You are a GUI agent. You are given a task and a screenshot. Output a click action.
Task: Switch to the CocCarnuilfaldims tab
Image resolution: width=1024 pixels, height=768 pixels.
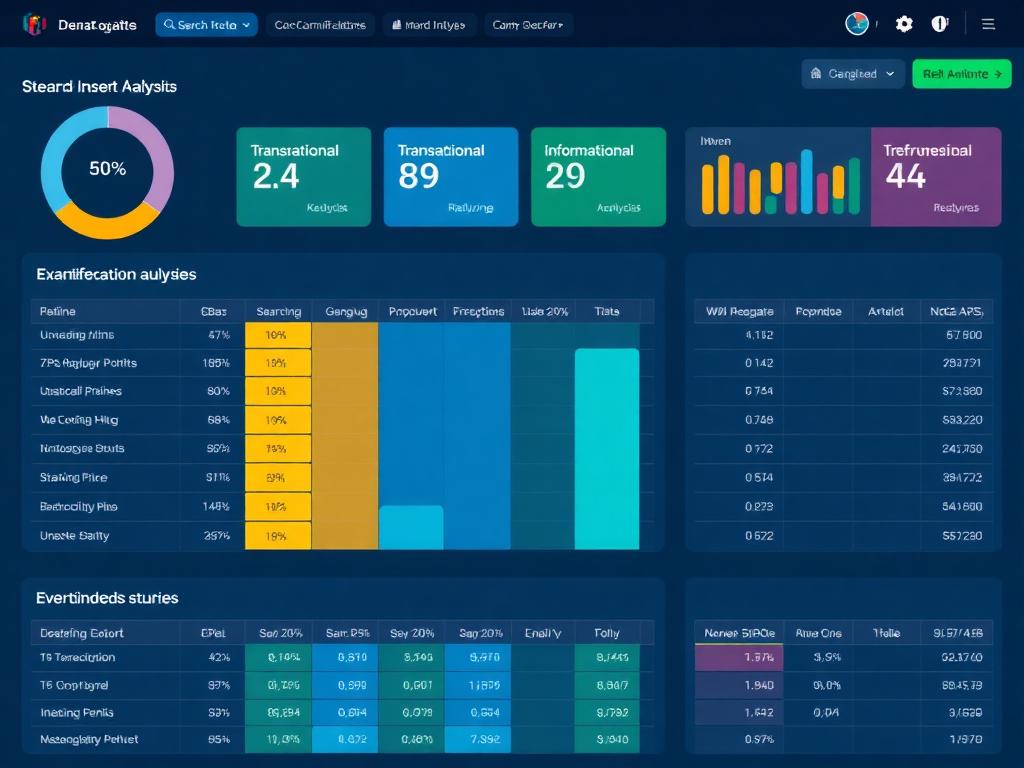pyautogui.click(x=320, y=25)
